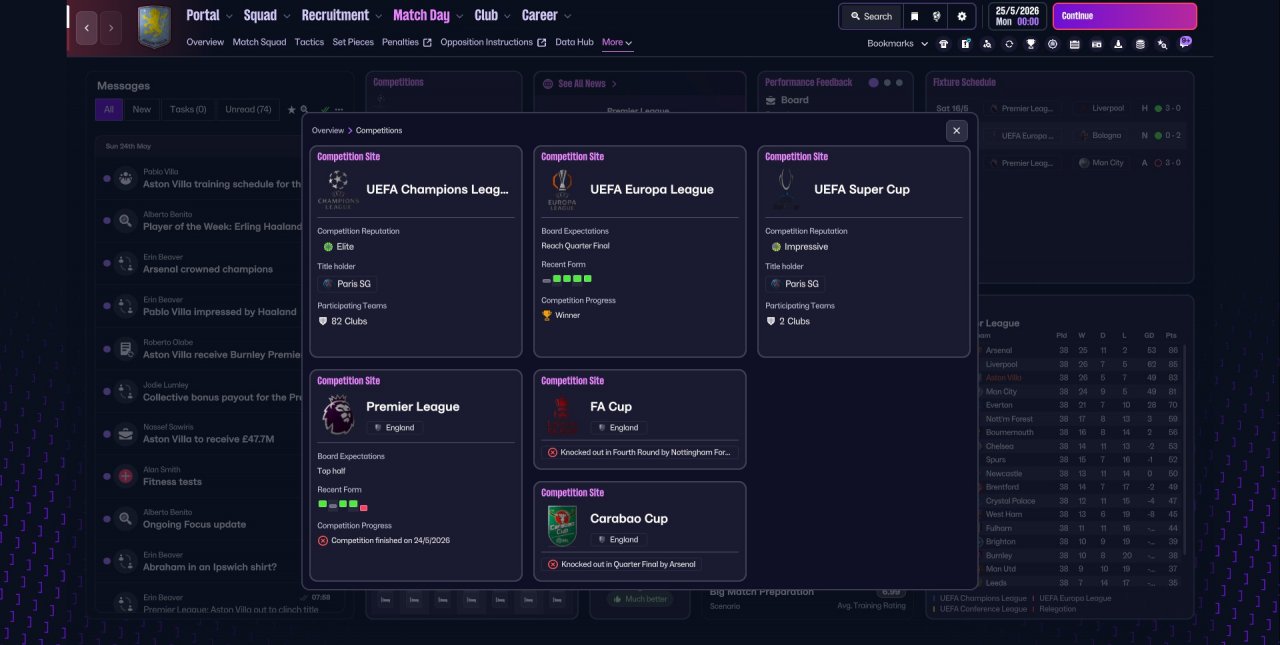The width and height of the screenshot is (1280, 645).
Task: Click the Continue button
Action: click(1125, 16)
